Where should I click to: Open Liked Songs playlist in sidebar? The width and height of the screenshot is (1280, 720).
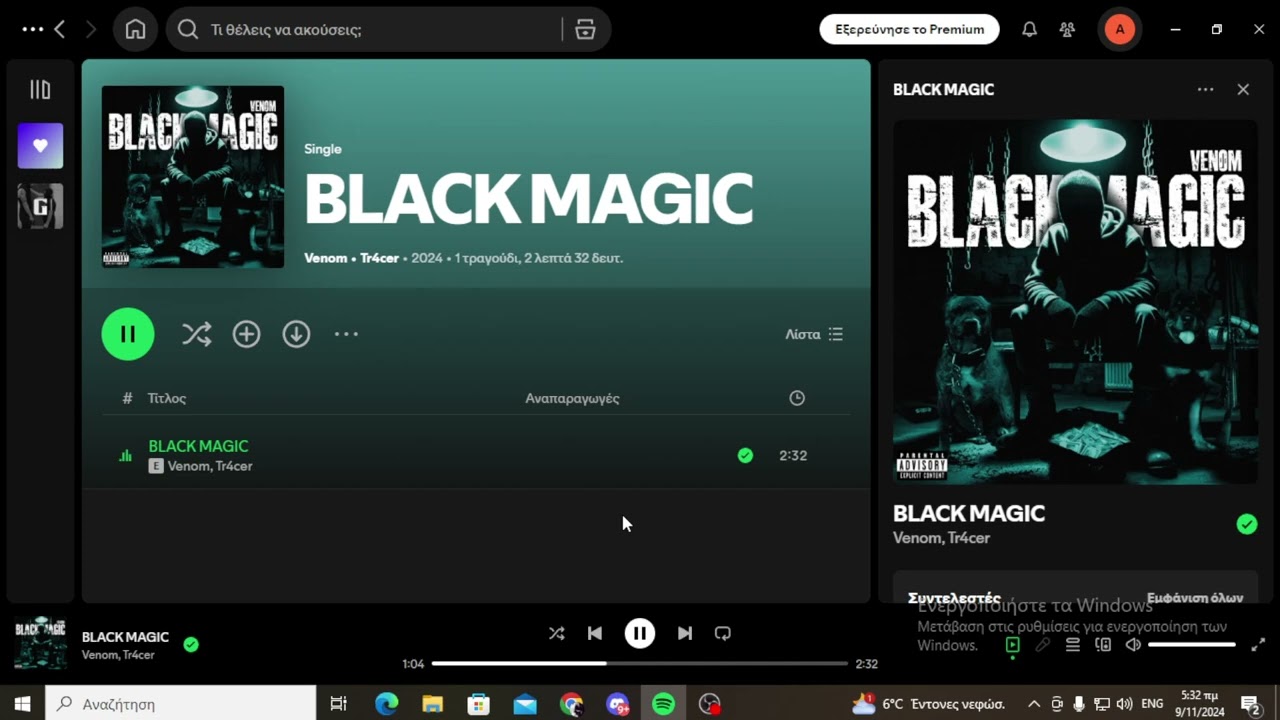[x=40, y=146]
